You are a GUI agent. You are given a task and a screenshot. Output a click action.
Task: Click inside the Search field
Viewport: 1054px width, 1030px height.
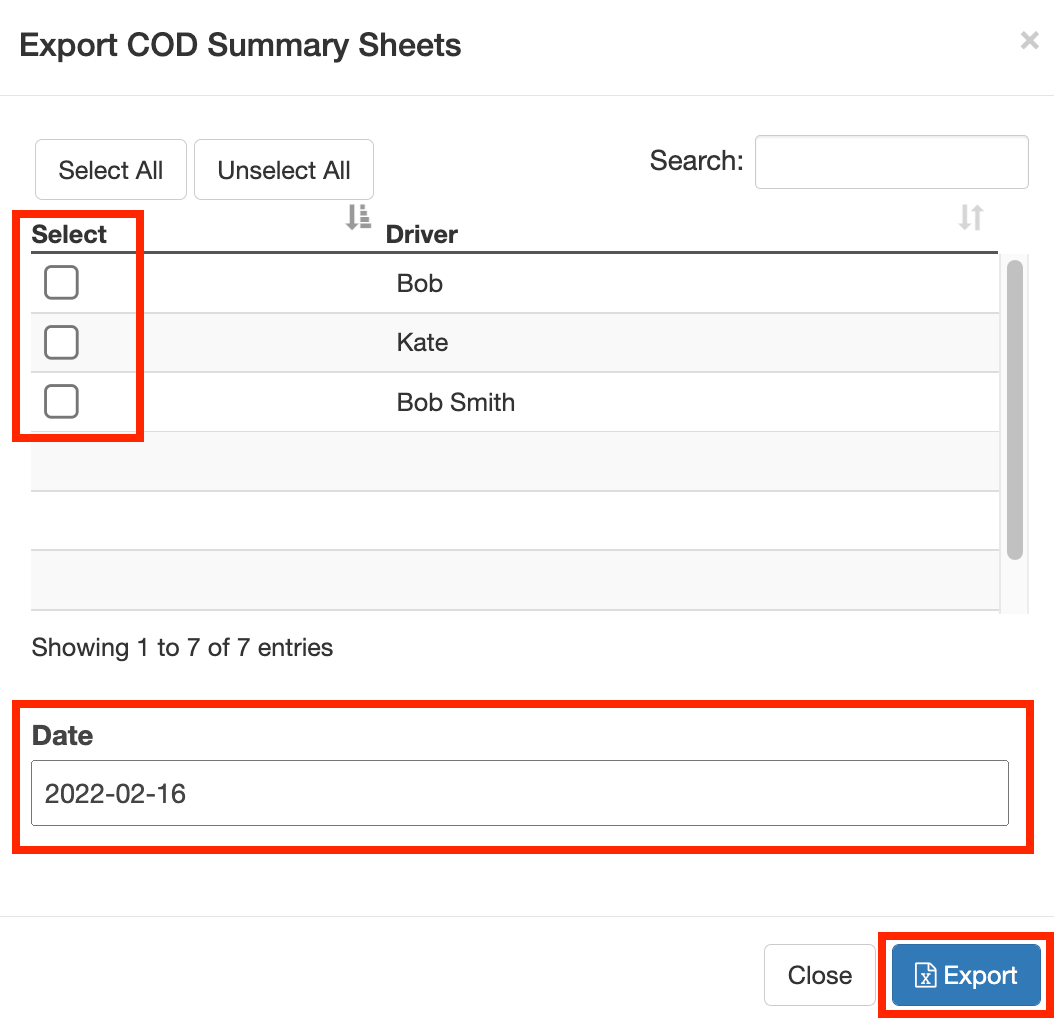coord(891,162)
